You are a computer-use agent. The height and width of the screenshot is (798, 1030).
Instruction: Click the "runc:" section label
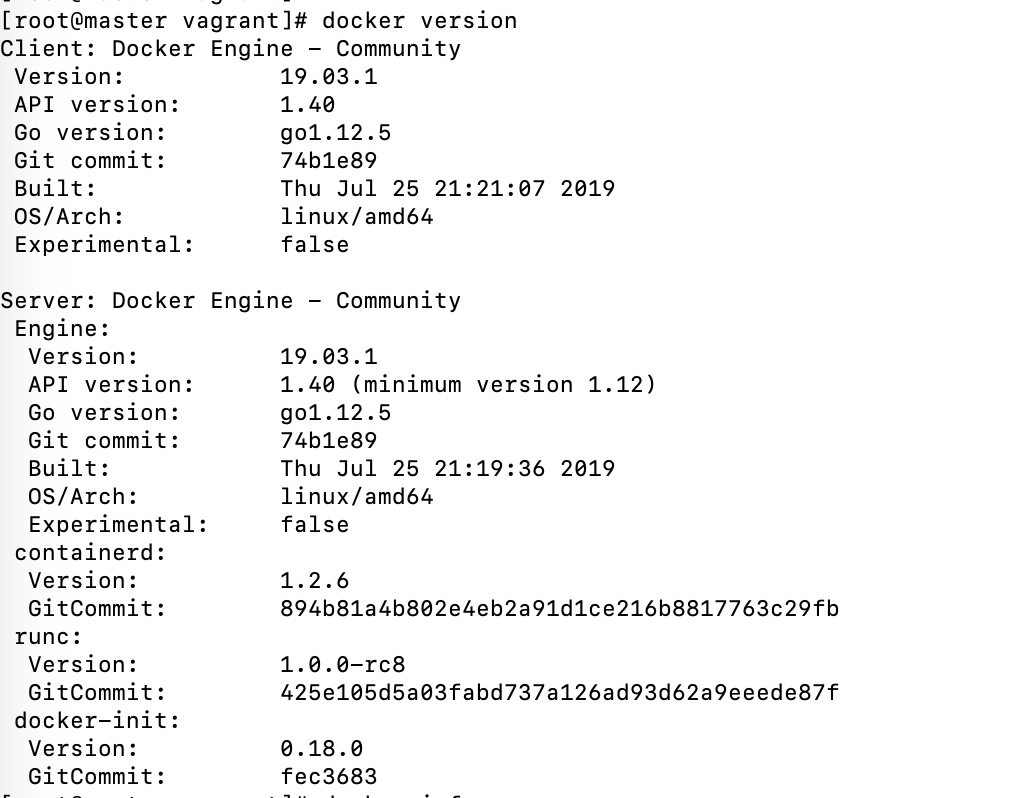(x=48, y=636)
